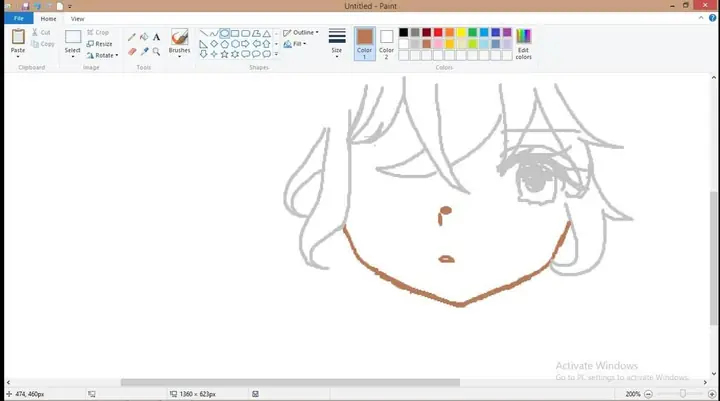Viewport: 720px width, 401px height.
Task: Open the File menu
Action: tap(18, 18)
